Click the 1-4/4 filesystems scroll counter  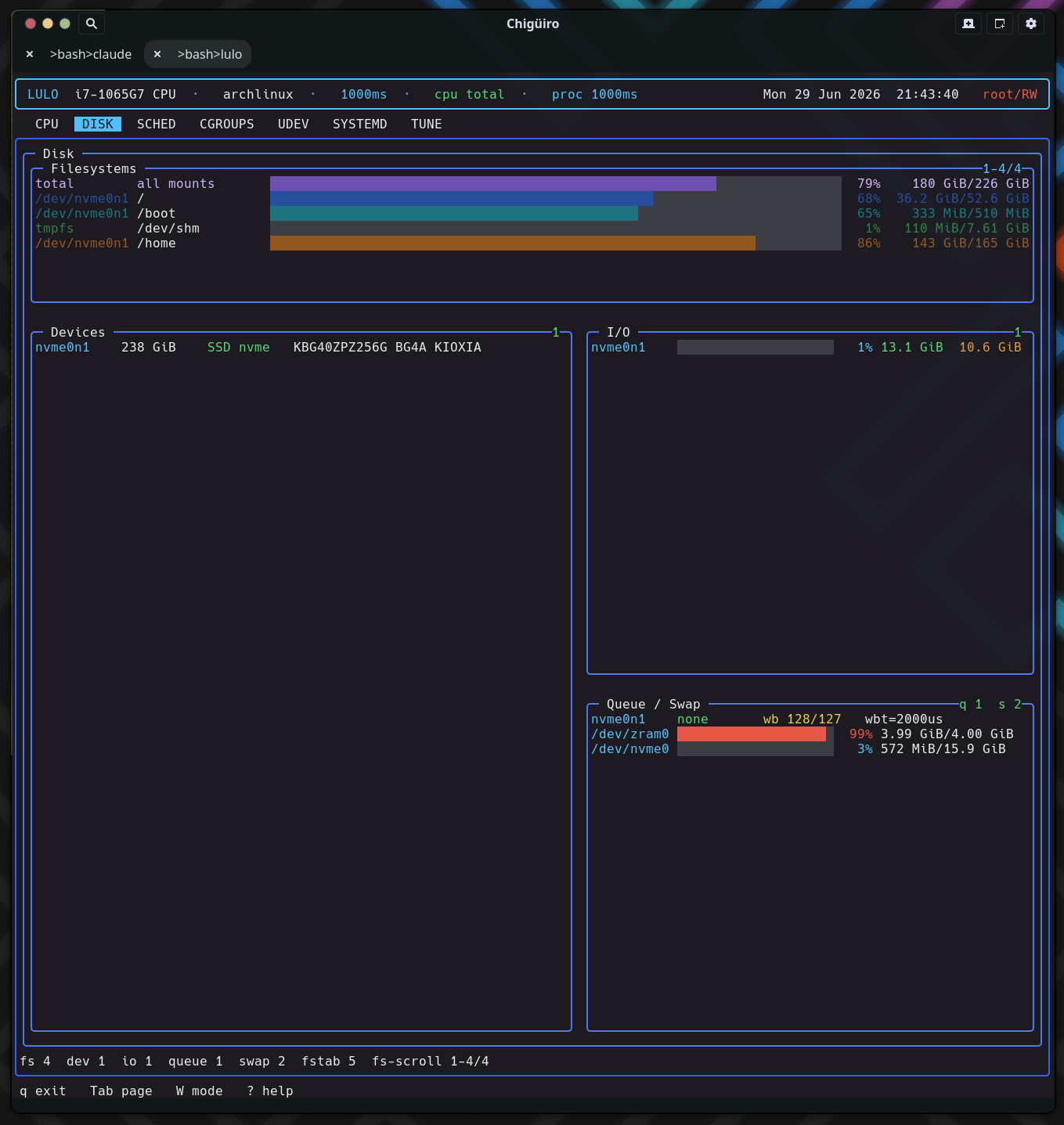coord(1002,168)
